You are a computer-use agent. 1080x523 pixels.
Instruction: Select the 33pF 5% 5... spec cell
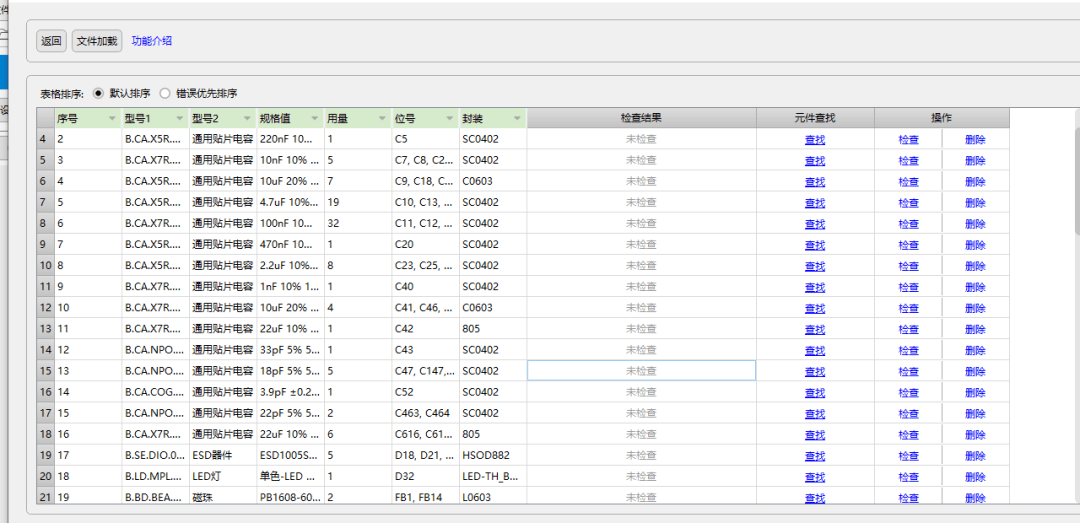pos(291,350)
